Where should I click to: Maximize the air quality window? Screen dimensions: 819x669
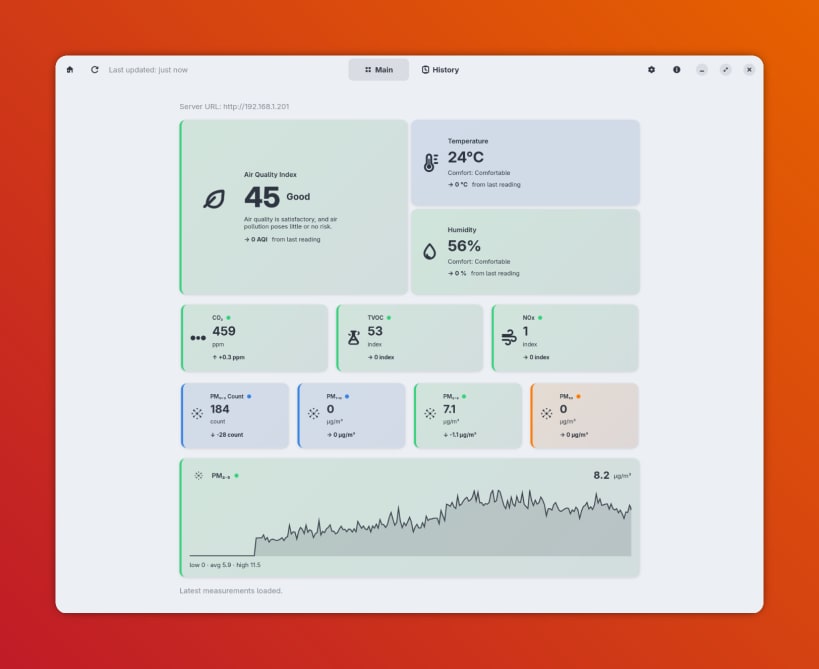click(x=726, y=69)
